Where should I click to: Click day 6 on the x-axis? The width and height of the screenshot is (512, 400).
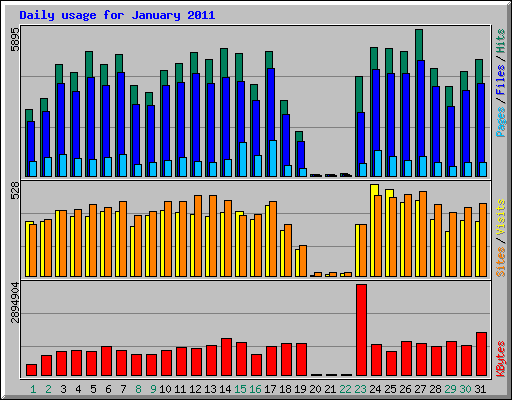point(108,389)
